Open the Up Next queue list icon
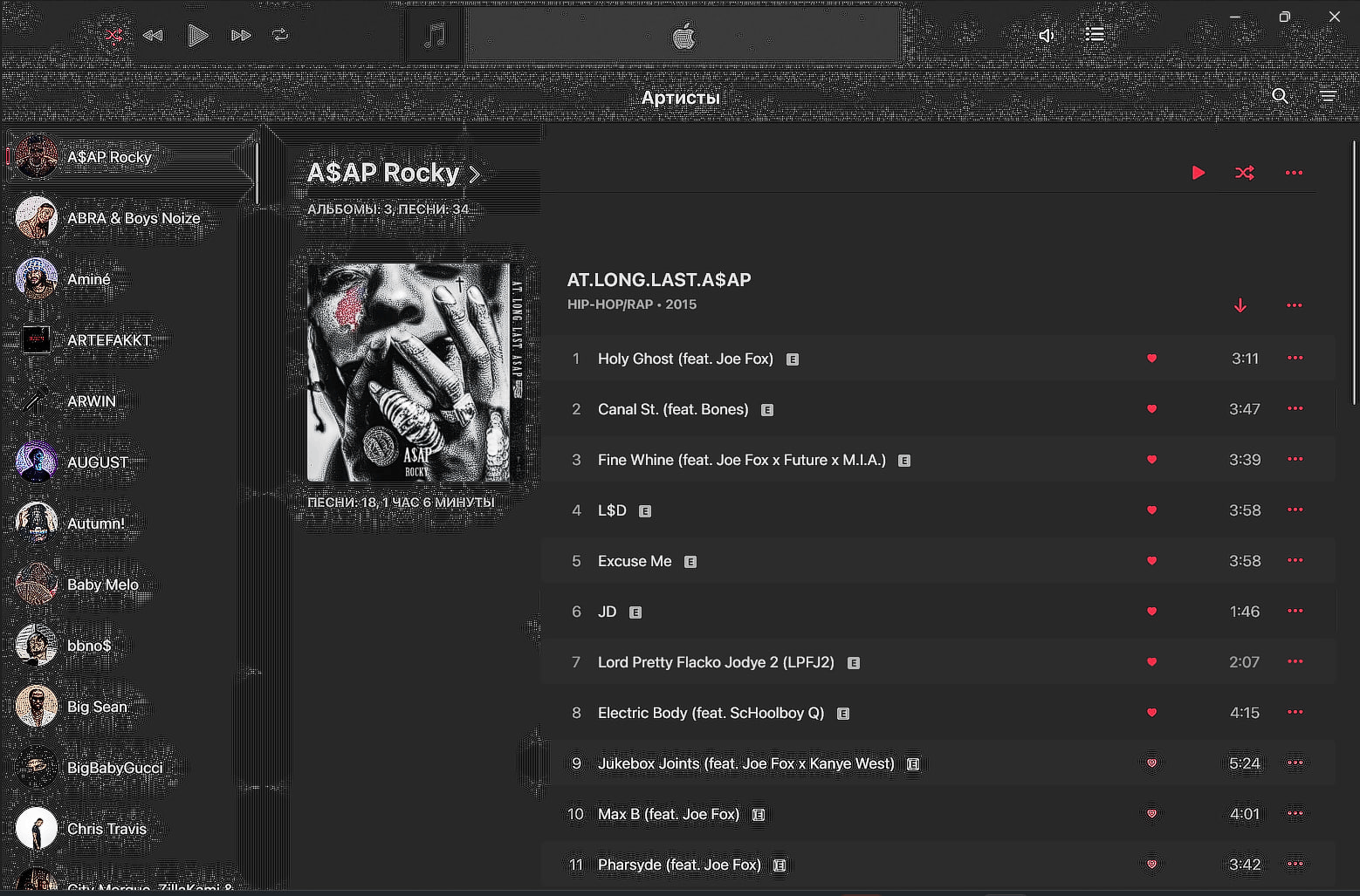This screenshot has height=896, width=1360. pyautogui.click(x=1095, y=34)
